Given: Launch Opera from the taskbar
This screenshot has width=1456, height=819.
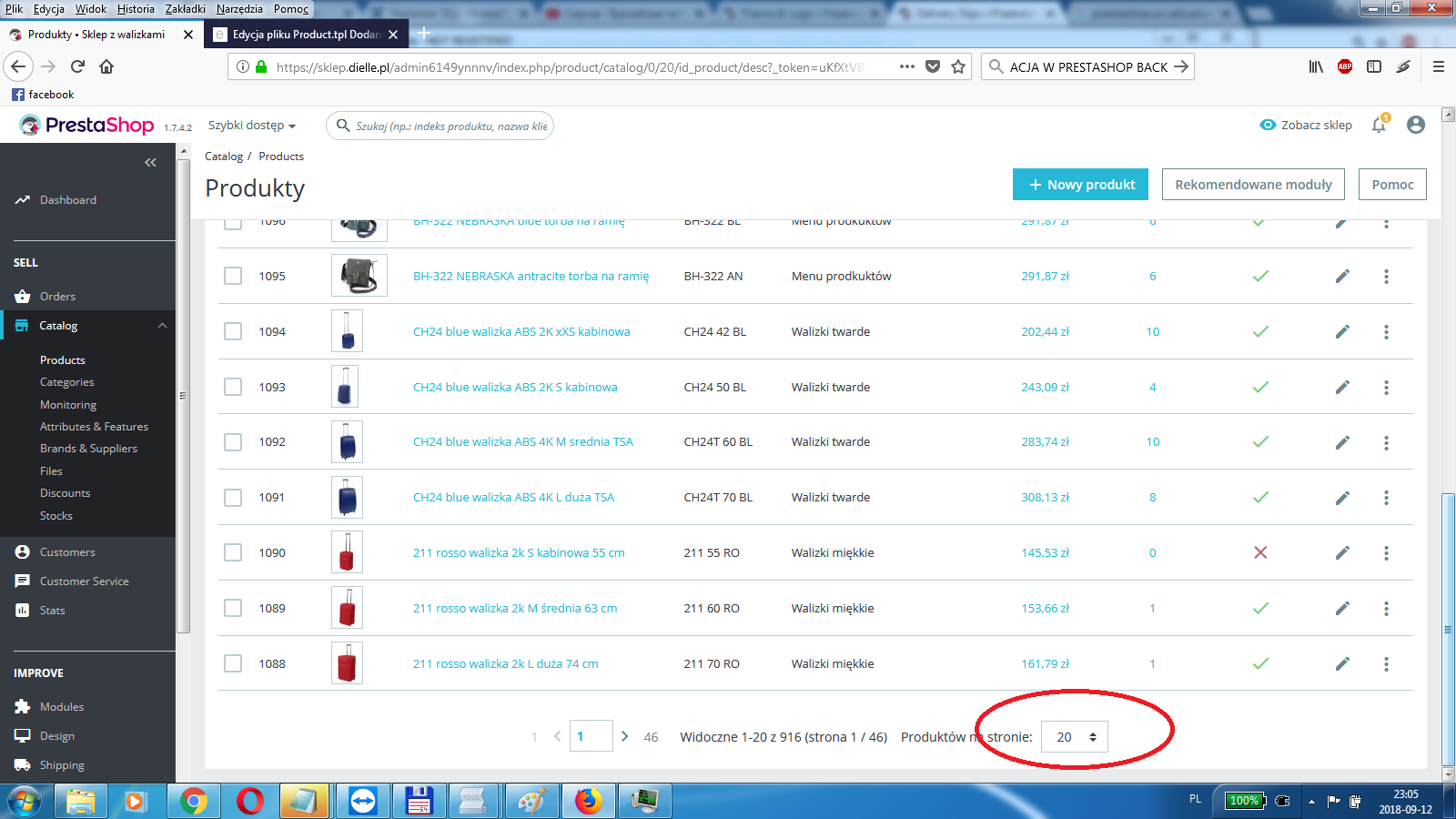Looking at the screenshot, I should click(249, 801).
